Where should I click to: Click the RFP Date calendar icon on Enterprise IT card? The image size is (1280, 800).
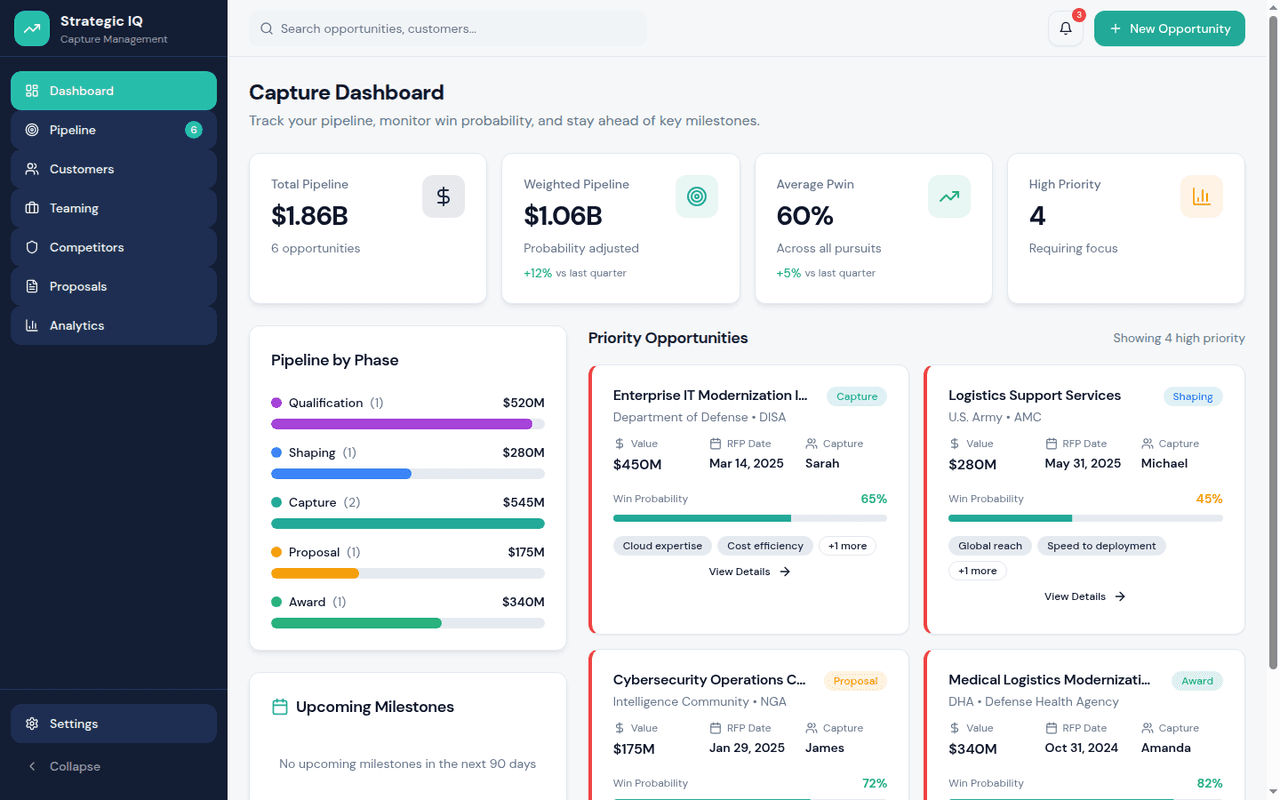pyautogui.click(x=715, y=444)
